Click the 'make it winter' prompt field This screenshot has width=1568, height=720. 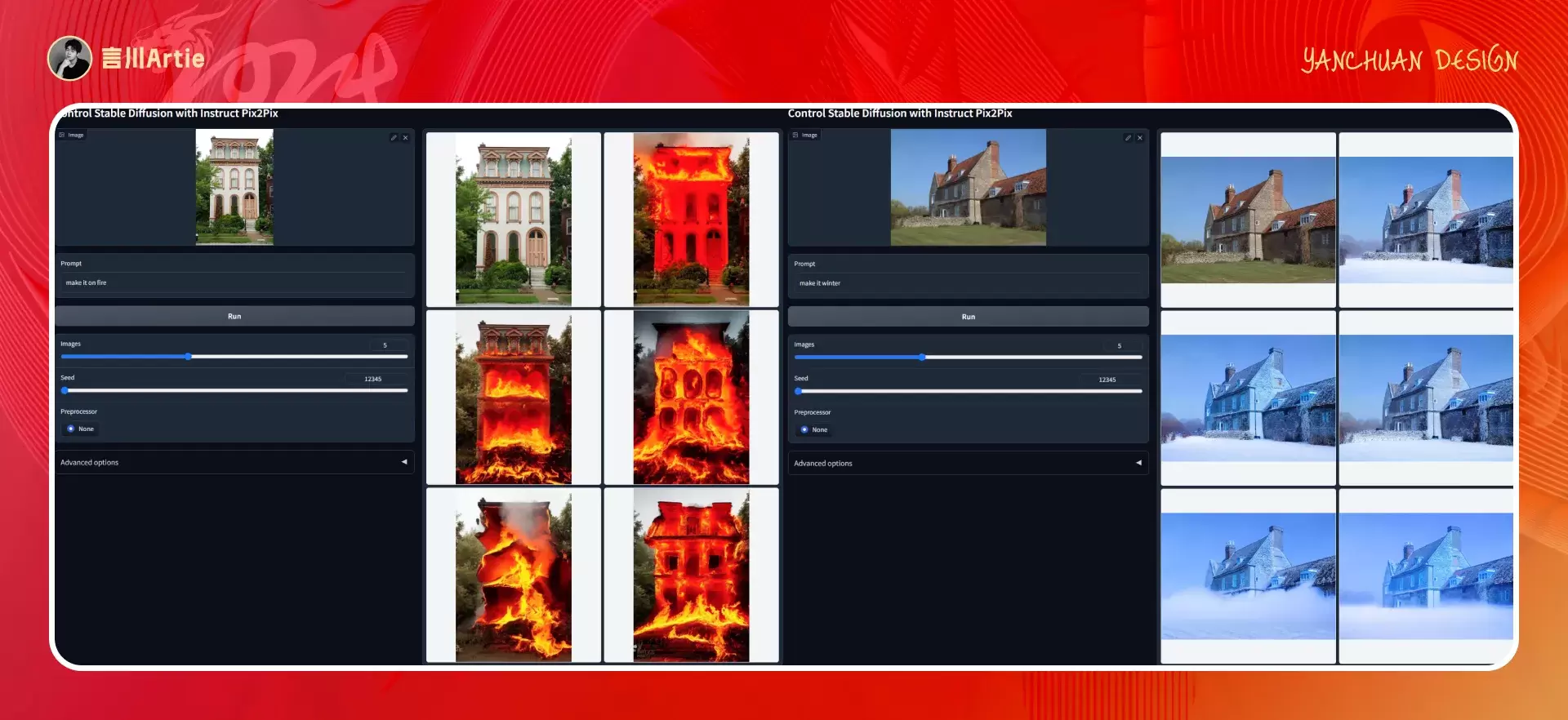coord(968,283)
